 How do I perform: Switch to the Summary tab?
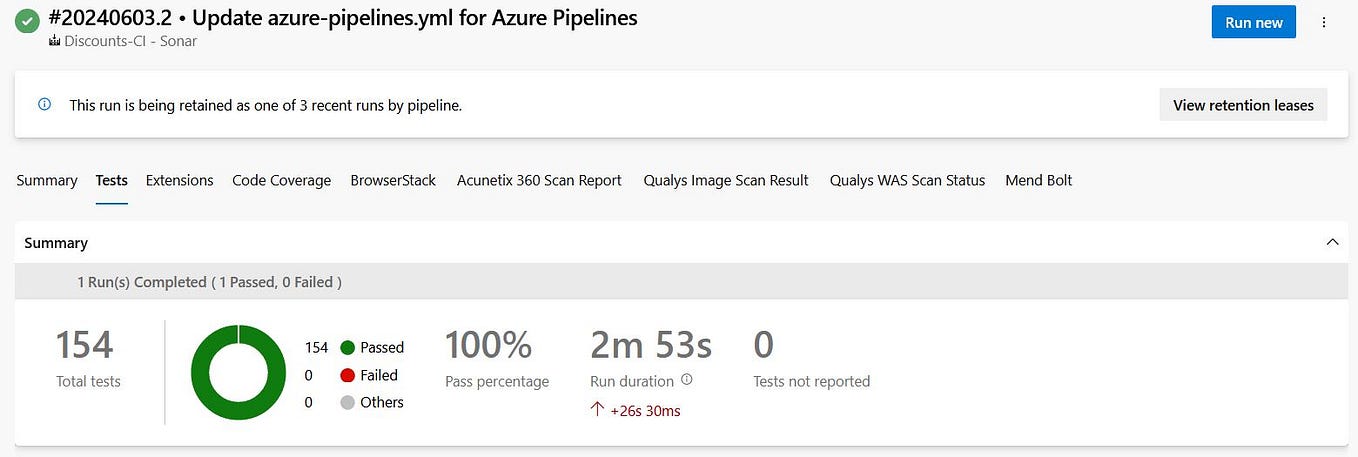tap(46, 181)
